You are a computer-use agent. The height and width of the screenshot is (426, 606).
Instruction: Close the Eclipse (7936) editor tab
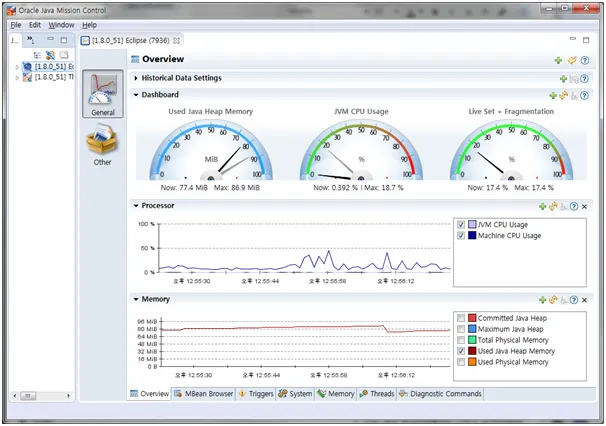pos(177,41)
